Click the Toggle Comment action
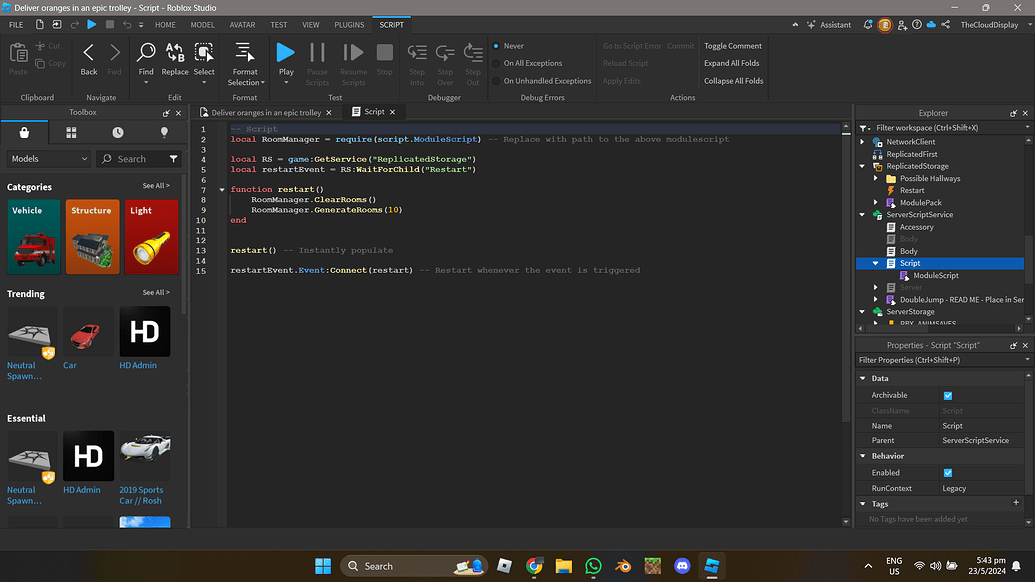 click(x=733, y=46)
